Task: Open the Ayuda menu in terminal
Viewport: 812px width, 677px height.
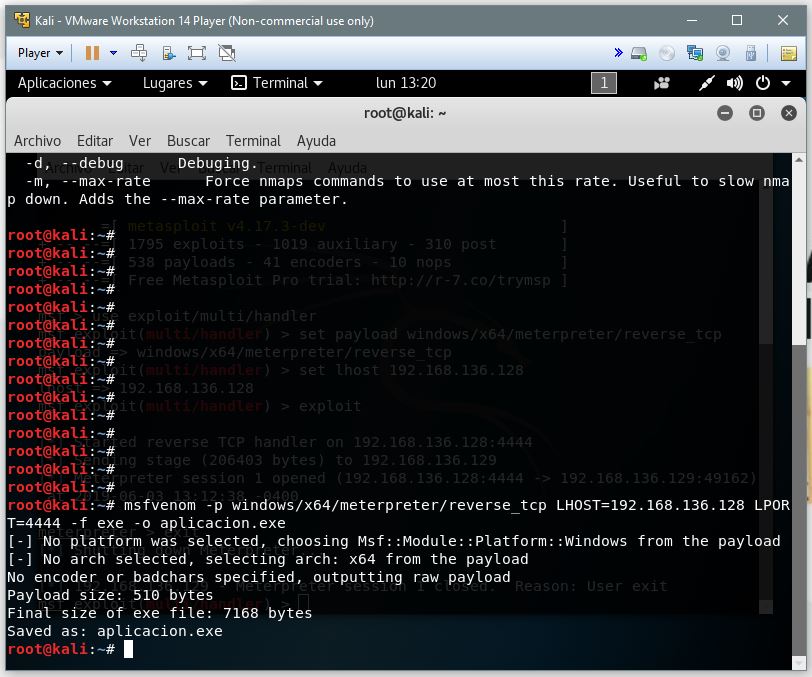Action: point(316,141)
